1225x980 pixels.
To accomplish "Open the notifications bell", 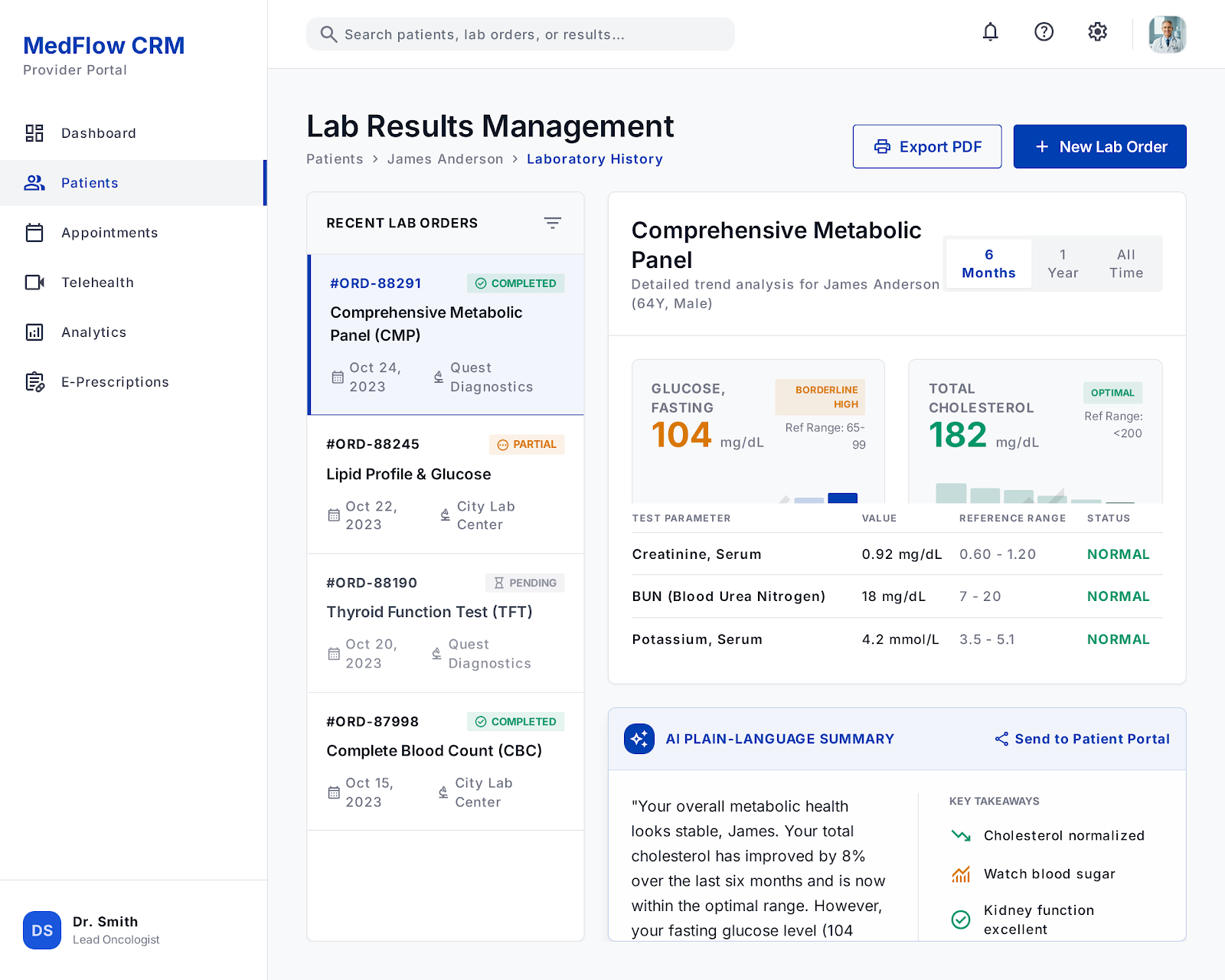I will (990, 32).
